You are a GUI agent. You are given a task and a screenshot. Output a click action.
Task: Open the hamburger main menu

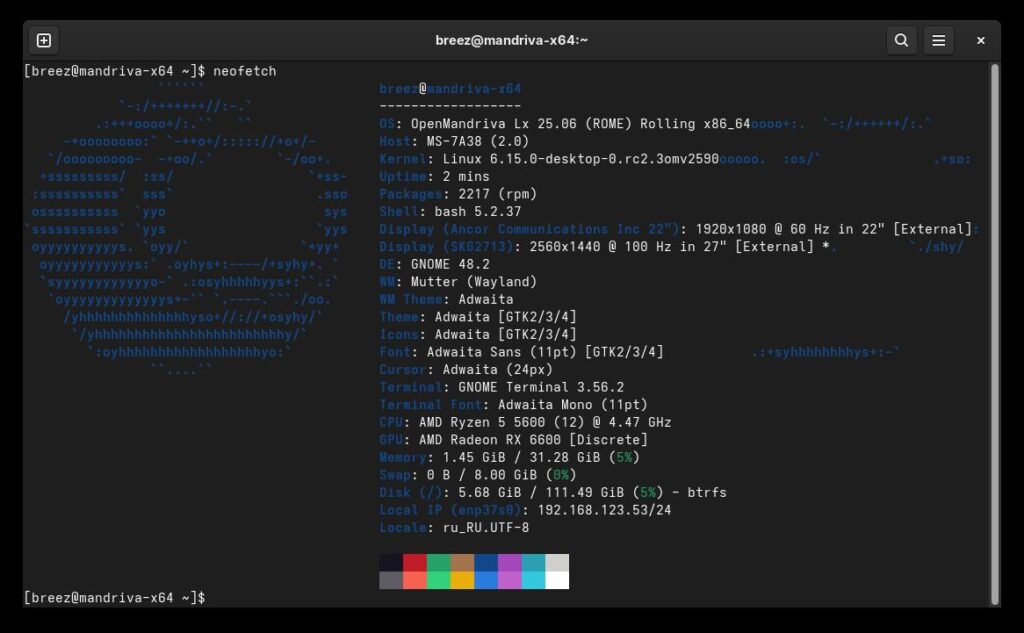(x=938, y=41)
